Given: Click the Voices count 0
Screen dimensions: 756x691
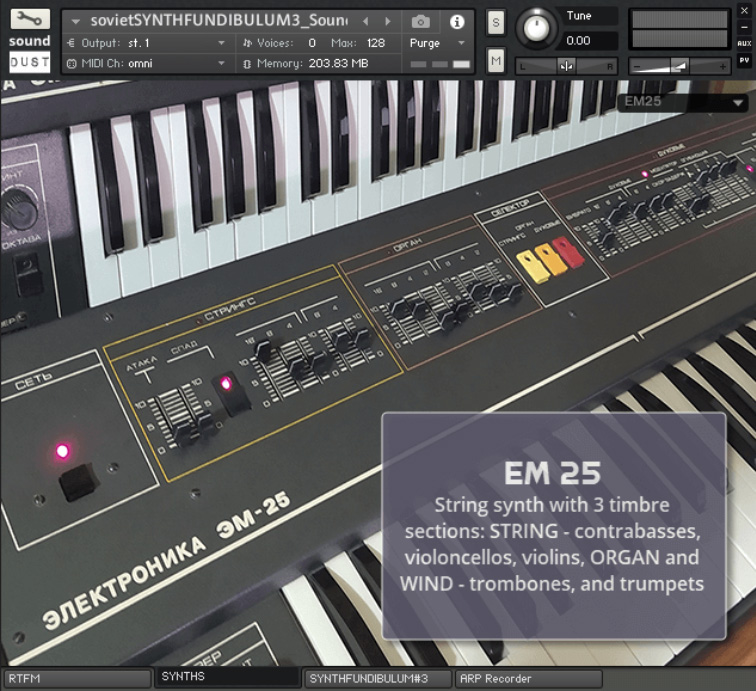Looking at the screenshot, I should pos(312,43).
